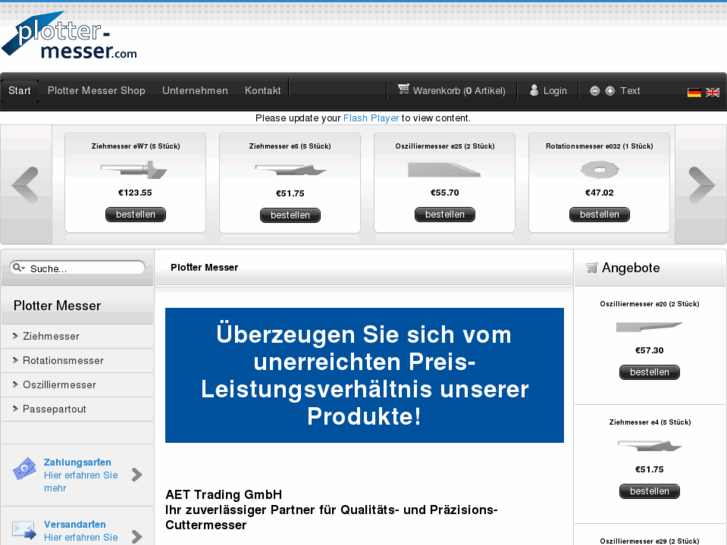Go to previous carousel products arrow
This screenshot has width=727, height=545.
point(26,185)
